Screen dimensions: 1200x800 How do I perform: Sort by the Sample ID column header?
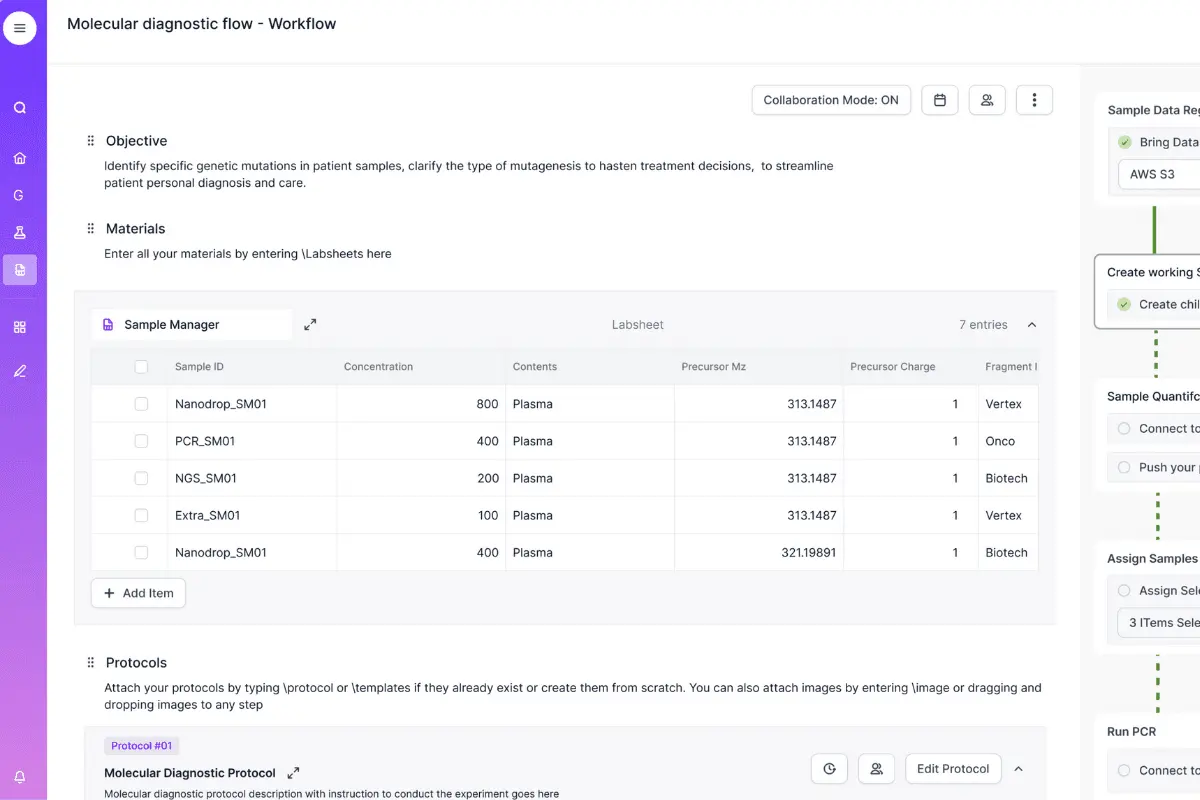199,367
